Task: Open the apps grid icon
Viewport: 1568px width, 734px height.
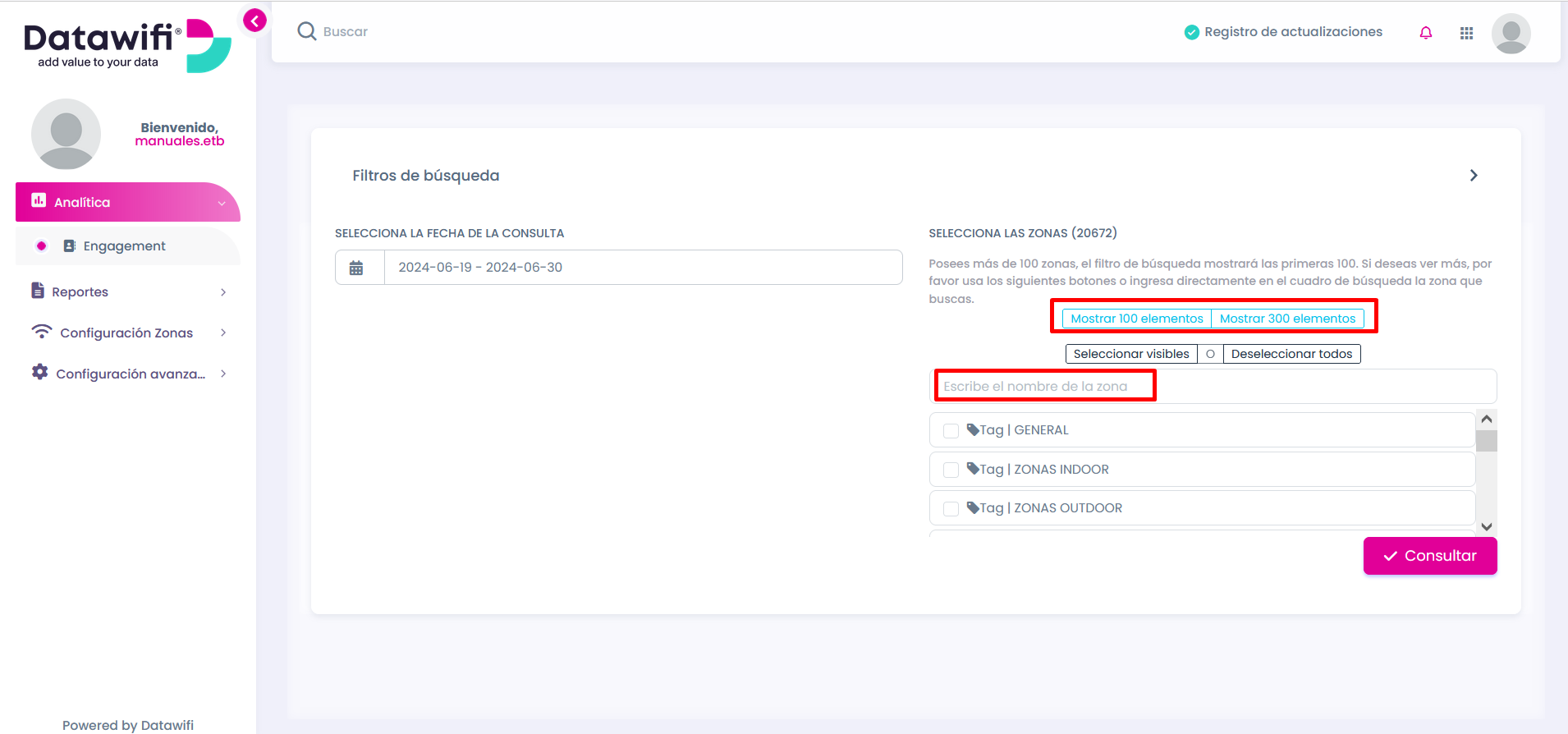Action: [1466, 33]
